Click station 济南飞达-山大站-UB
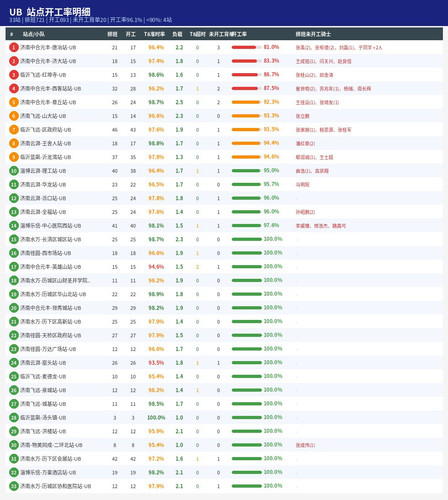 [43, 116]
